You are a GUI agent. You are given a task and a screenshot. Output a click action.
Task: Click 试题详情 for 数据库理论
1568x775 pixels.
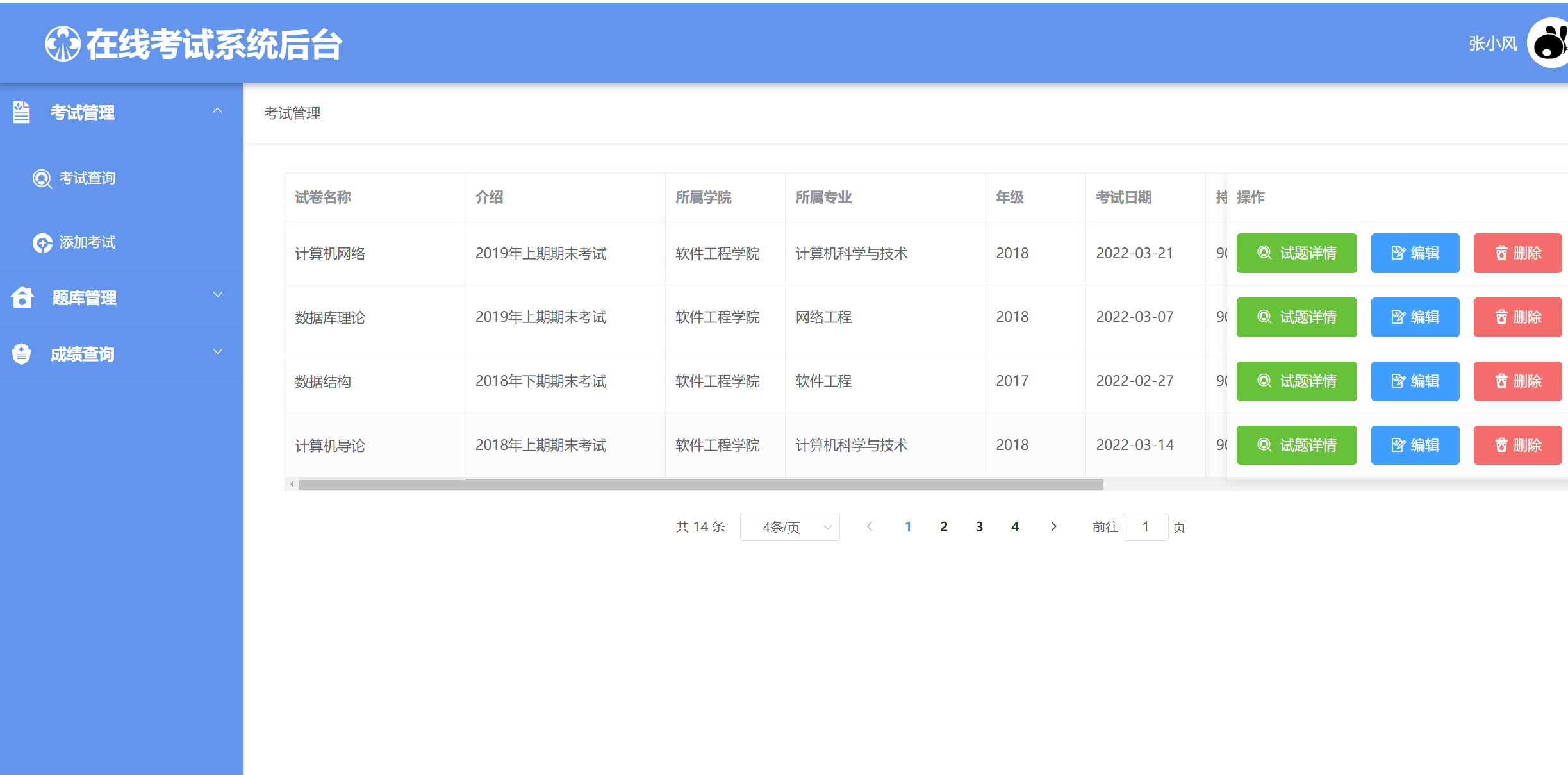coord(1296,317)
